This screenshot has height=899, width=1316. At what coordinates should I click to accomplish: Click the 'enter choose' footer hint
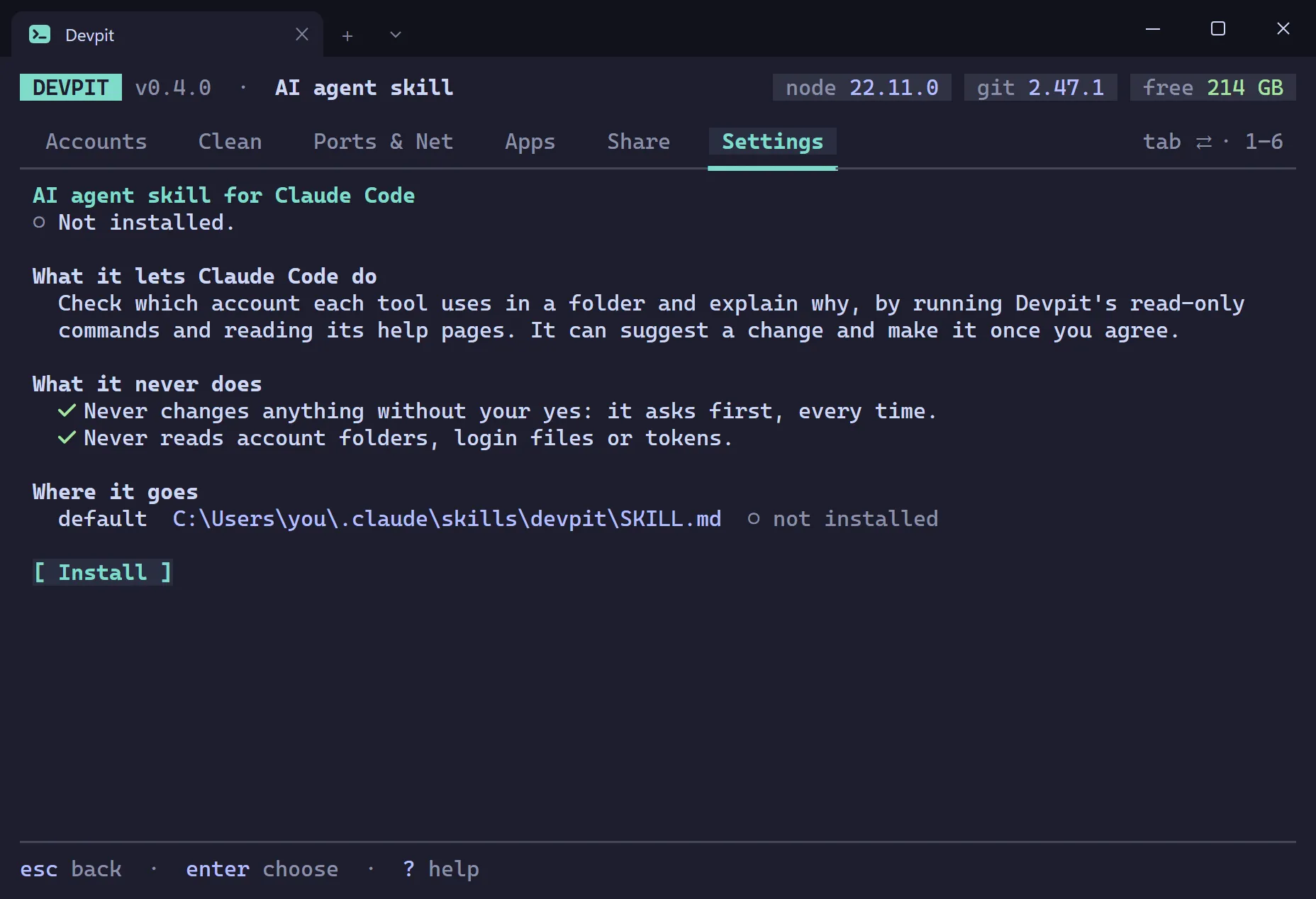262,869
